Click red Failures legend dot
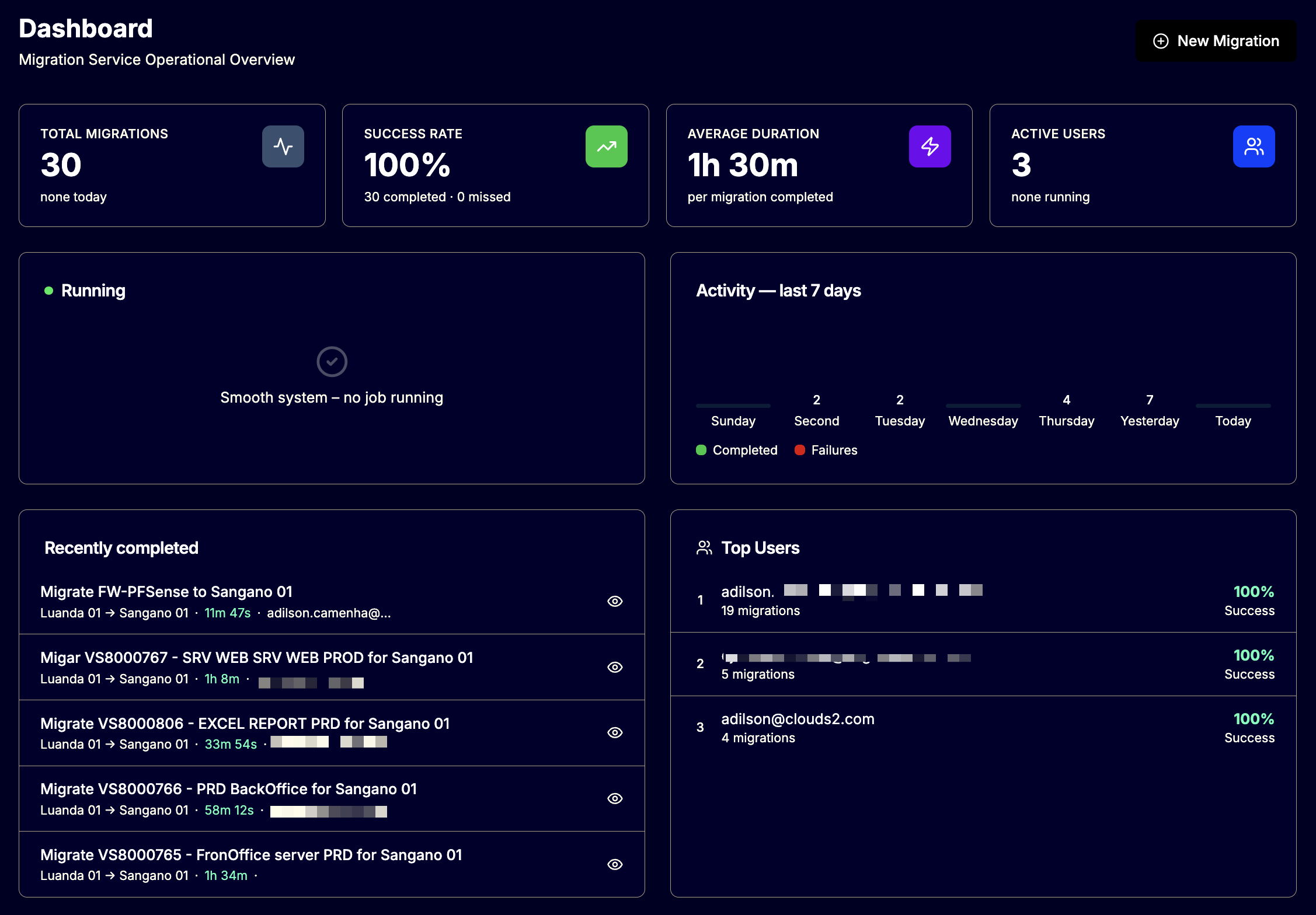The height and width of the screenshot is (915, 1316). pos(800,450)
